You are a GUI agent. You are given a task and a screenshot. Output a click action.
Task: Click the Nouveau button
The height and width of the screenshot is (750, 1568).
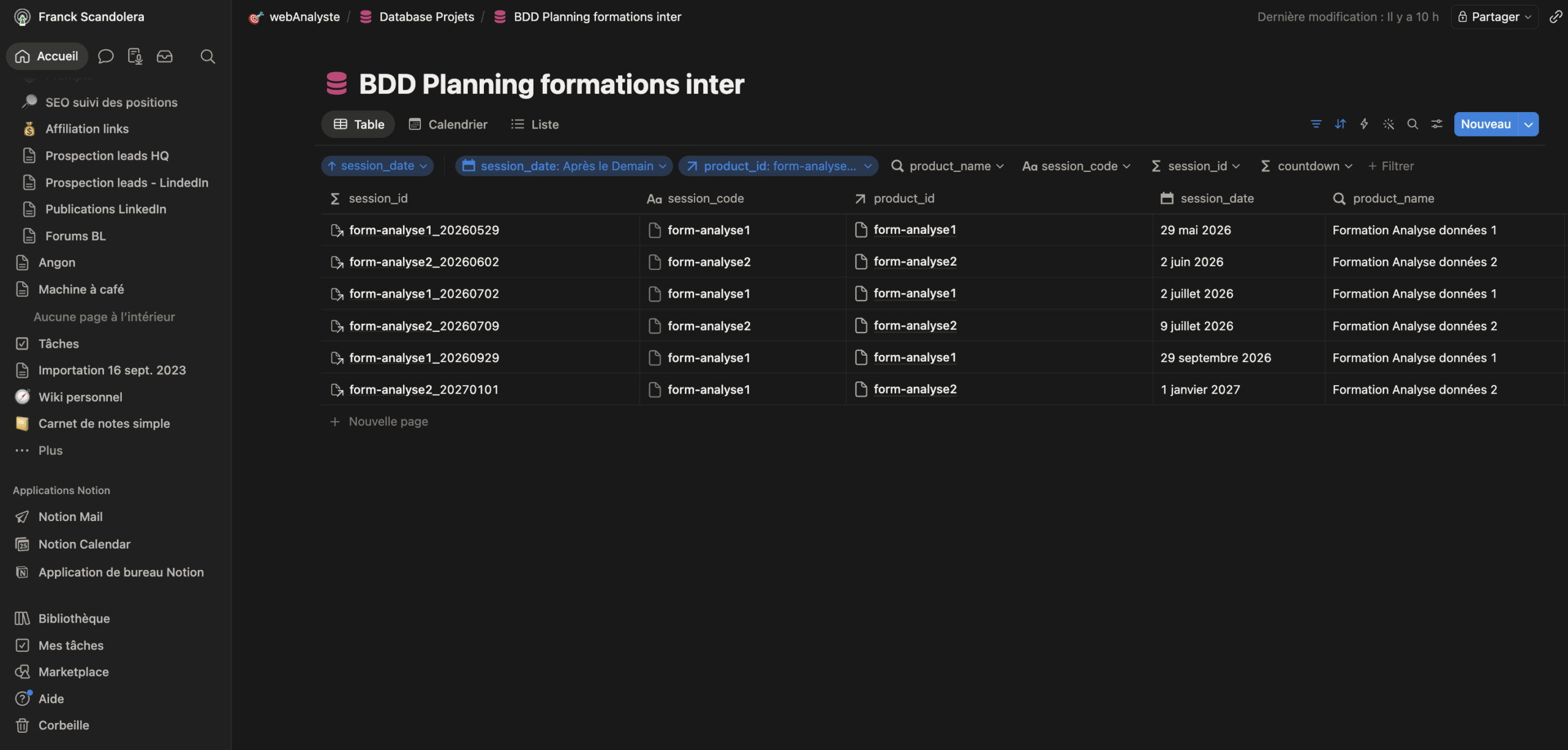1485,124
